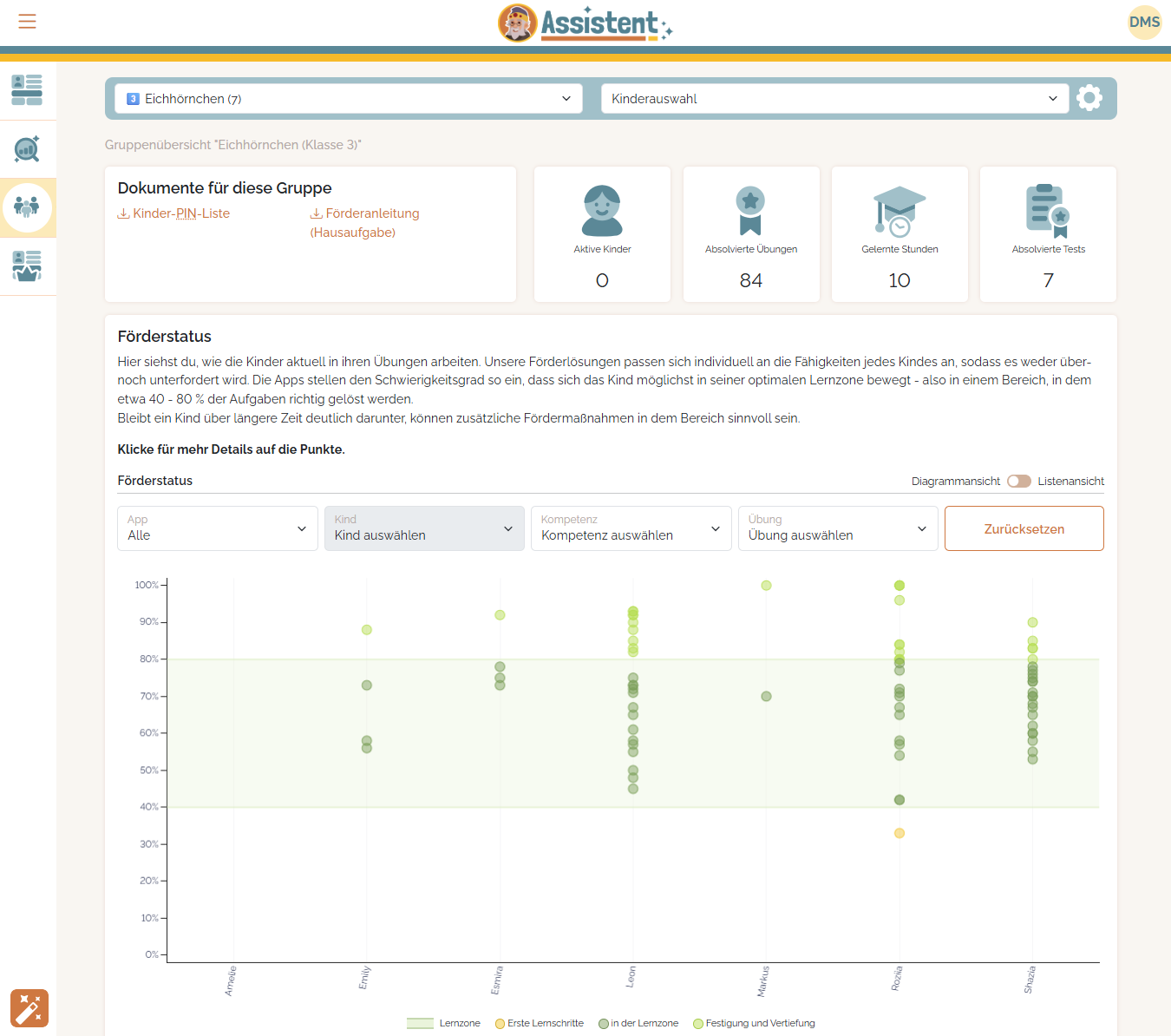Click the magic wand icon
The height and width of the screenshot is (1036, 1171).
coord(29,1008)
